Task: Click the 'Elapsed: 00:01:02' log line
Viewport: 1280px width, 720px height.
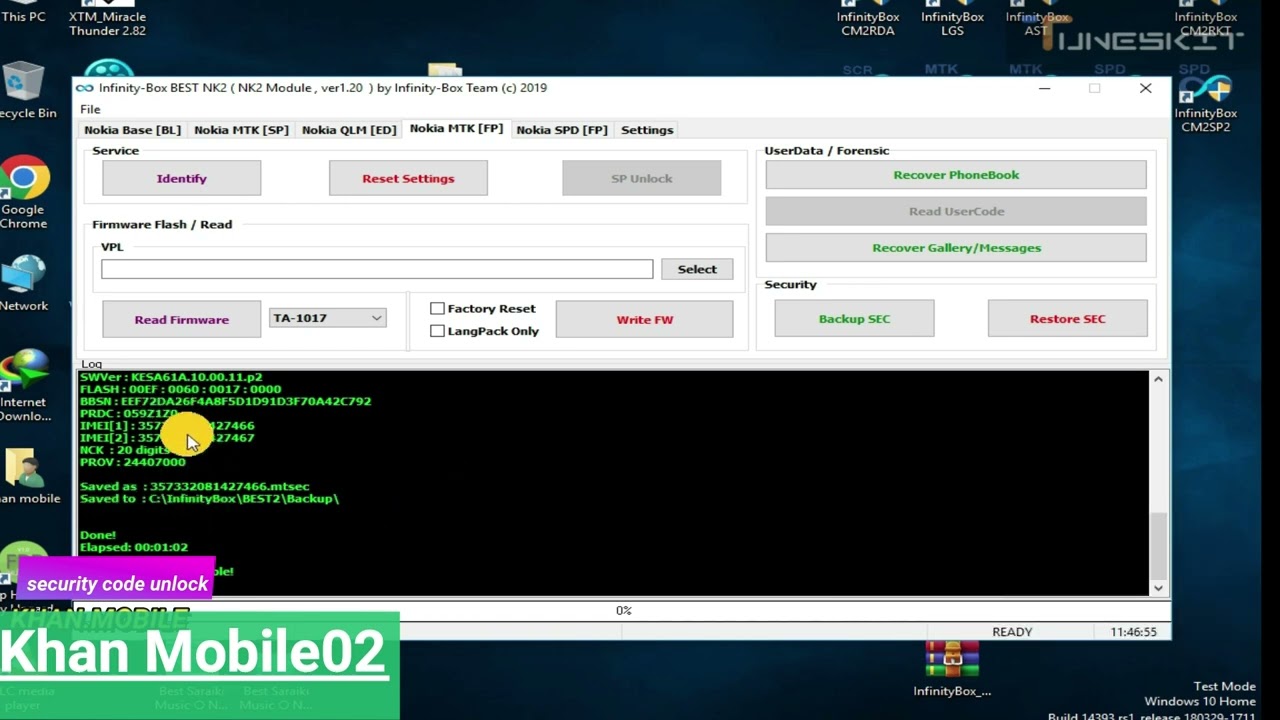Action: pyautogui.click(x=134, y=547)
